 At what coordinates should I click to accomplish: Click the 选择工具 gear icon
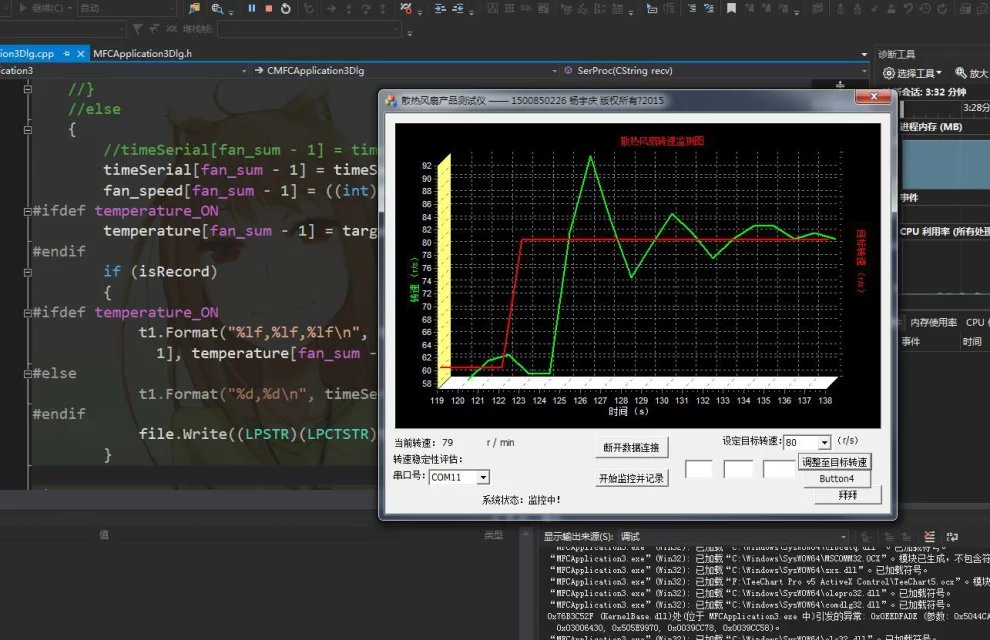pyautogui.click(x=888, y=73)
